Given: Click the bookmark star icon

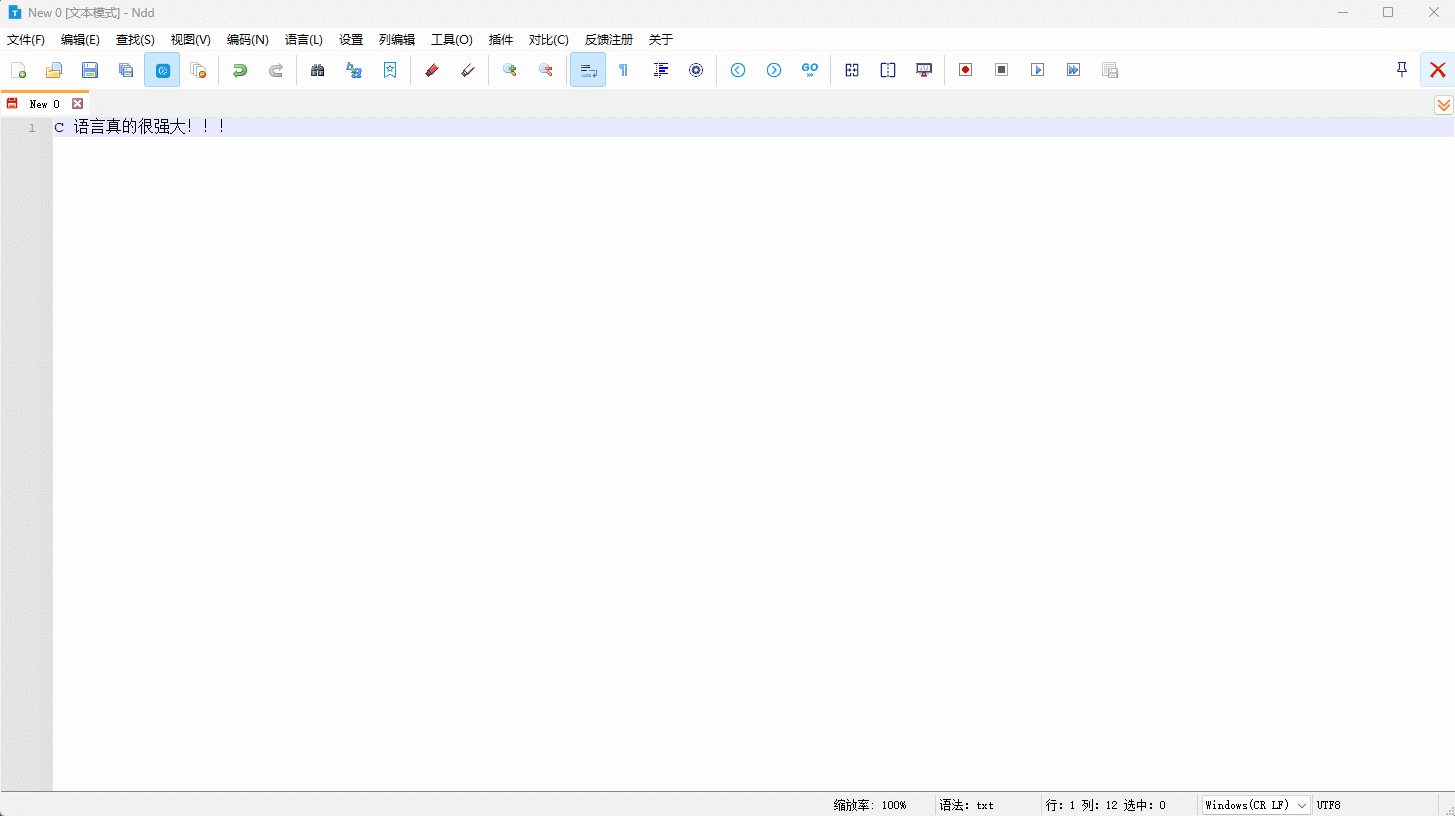Looking at the screenshot, I should pos(390,70).
